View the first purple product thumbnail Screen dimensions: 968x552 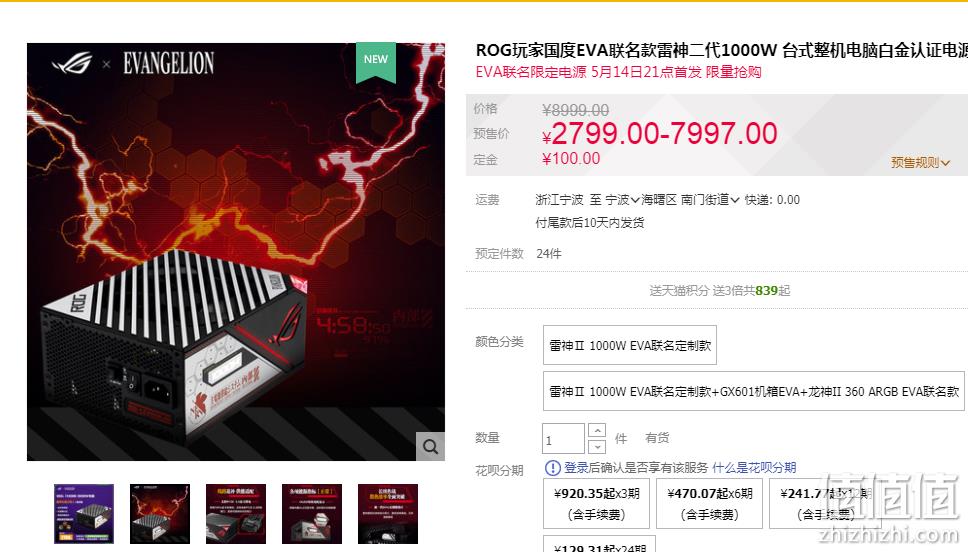tap(84, 514)
